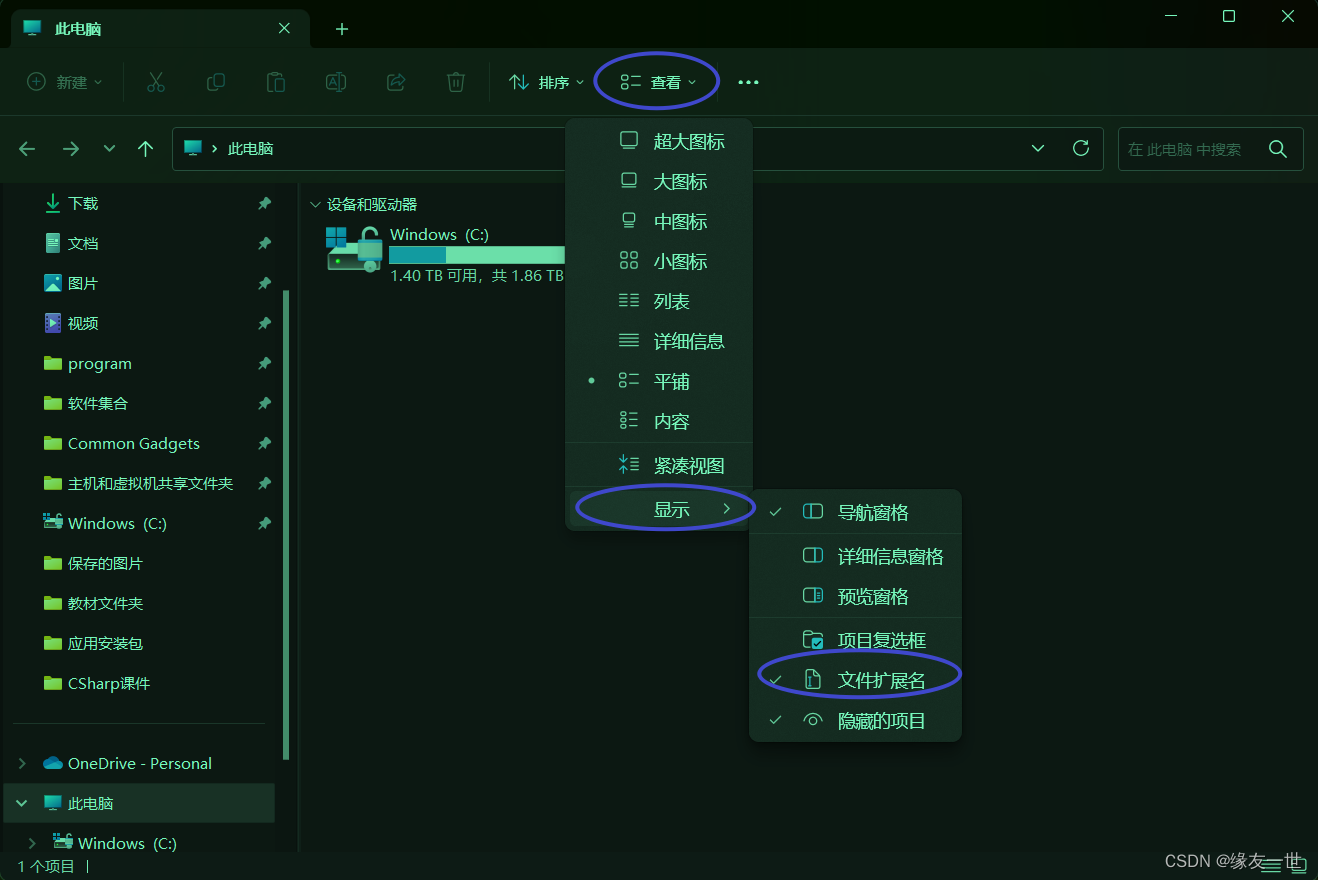The image size is (1318, 880).
Task: Select OneDrive - Personal in sidebar
Action: [142, 763]
